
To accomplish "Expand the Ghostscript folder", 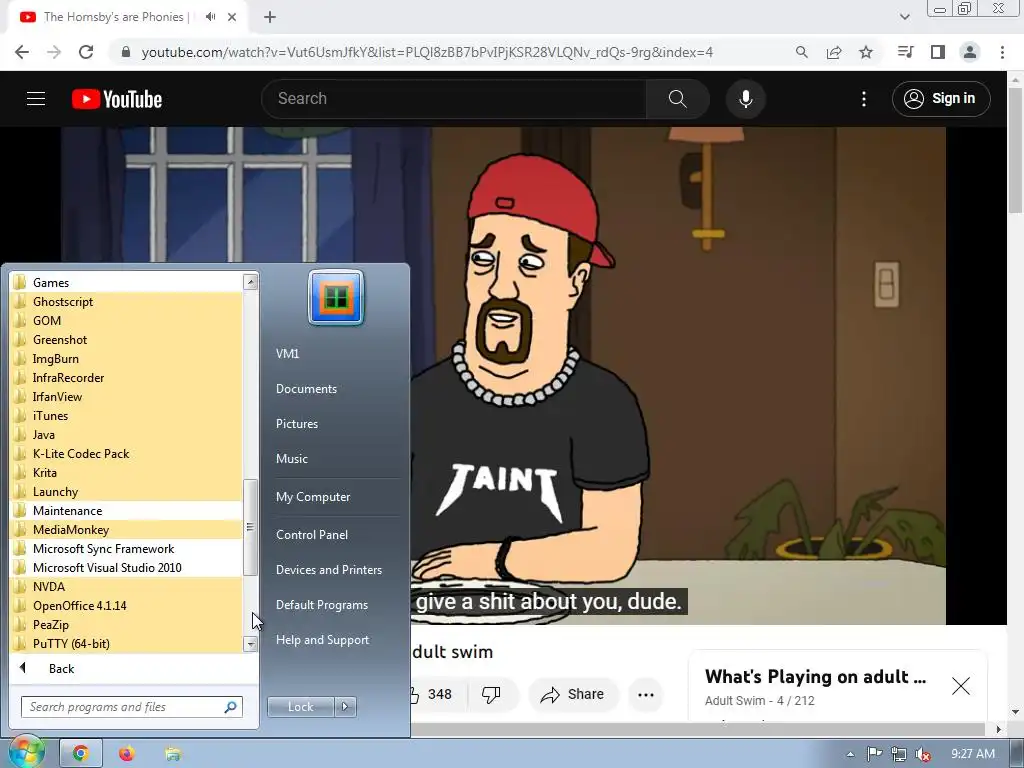I will click(127, 302).
